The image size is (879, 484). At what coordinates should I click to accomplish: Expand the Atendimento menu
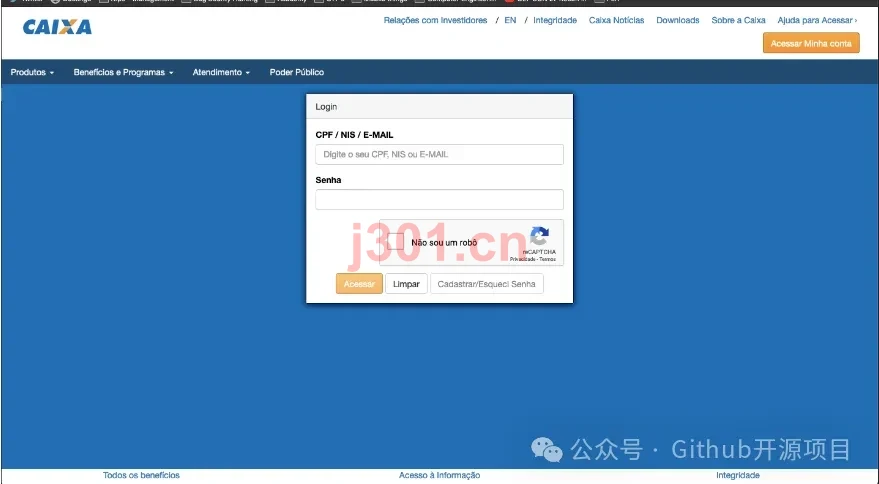[221, 72]
